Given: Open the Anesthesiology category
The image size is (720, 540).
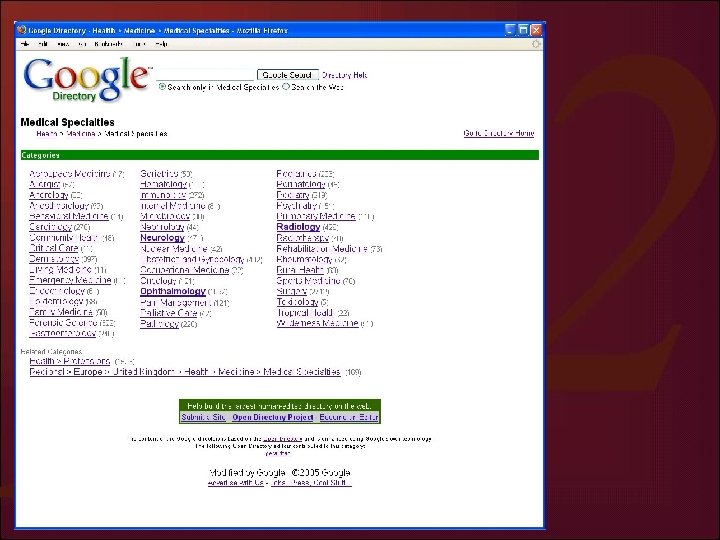Looking at the screenshot, I should click(59, 205).
